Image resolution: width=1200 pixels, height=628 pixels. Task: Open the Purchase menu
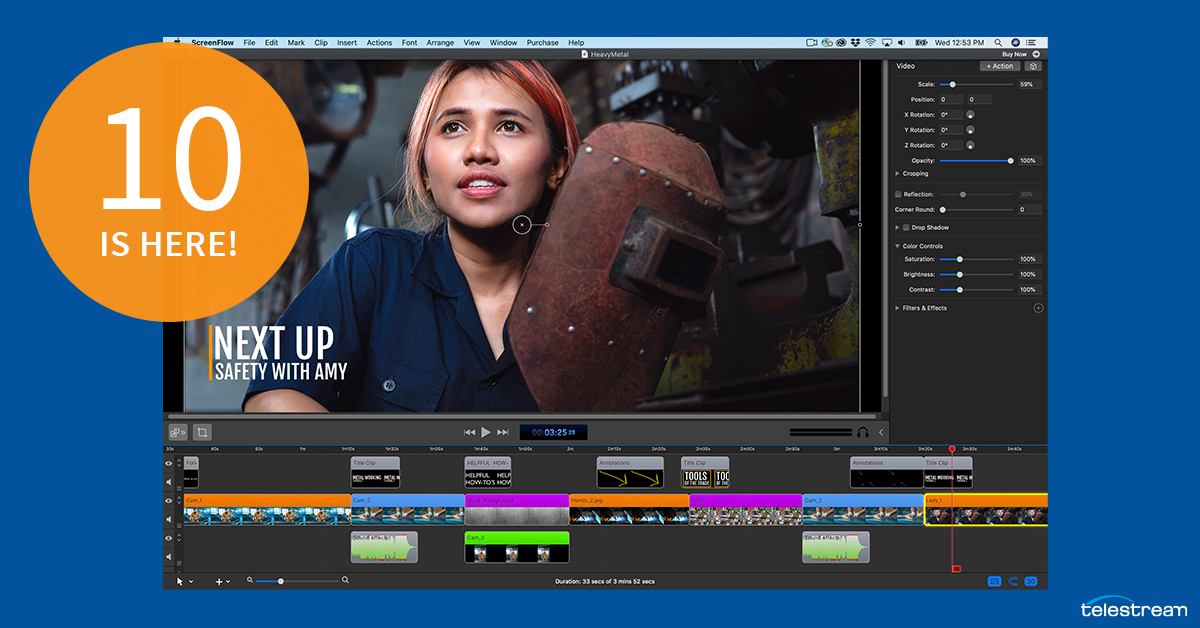click(x=543, y=43)
